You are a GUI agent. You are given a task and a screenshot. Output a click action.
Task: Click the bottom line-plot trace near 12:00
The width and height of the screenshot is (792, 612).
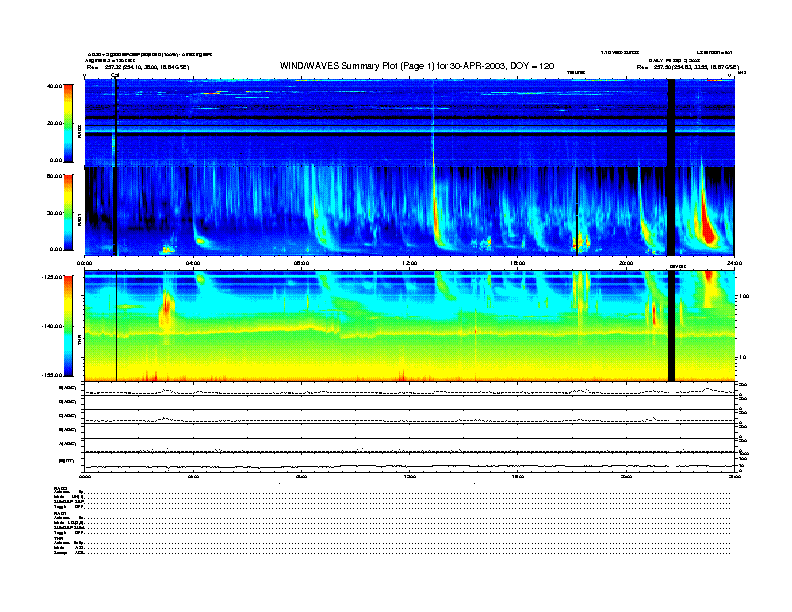pyautogui.click(x=409, y=466)
